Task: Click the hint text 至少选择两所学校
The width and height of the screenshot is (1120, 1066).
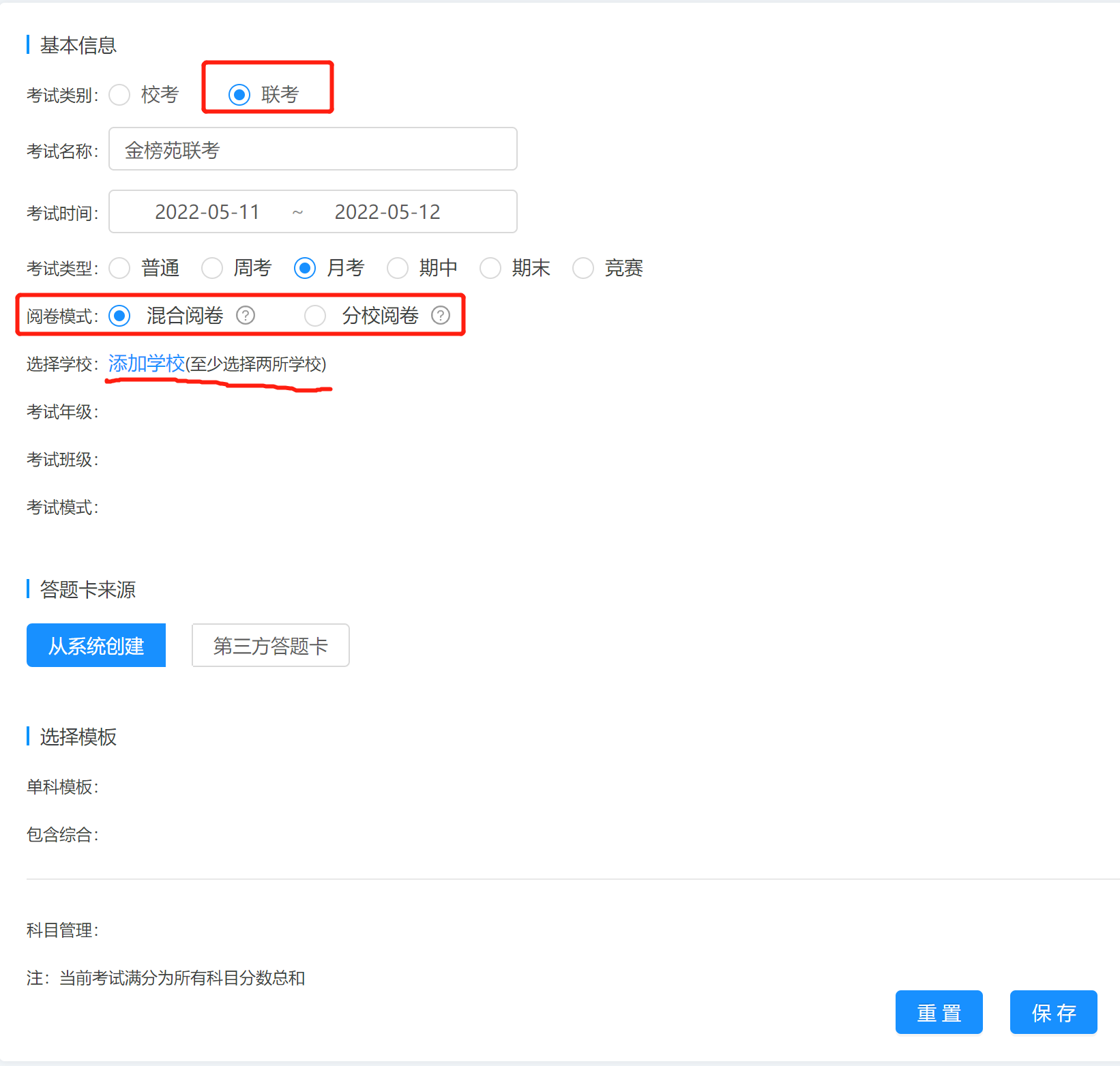Action: coord(256,364)
